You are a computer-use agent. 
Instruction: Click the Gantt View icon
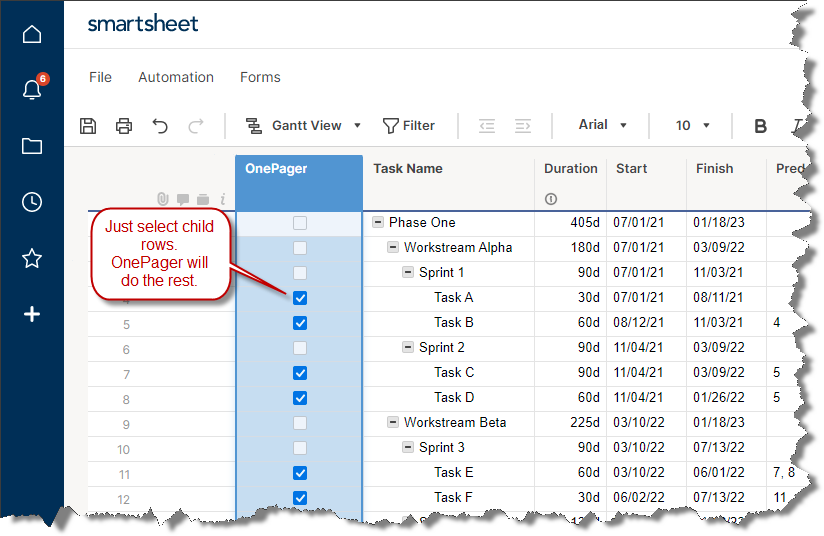click(x=254, y=126)
